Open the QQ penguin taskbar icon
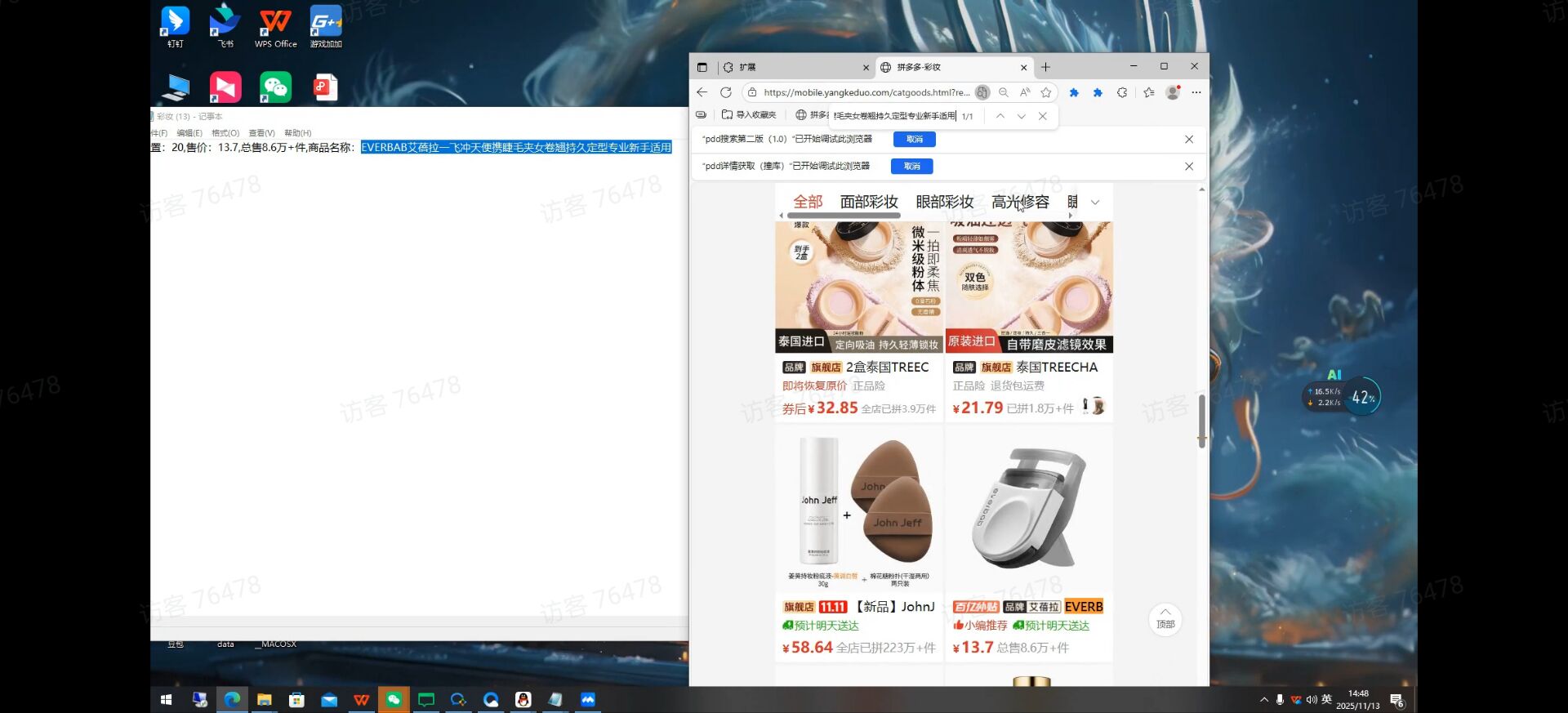Image resolution: width=1568 pixels, height=713 pixels. tap(523, 699)
